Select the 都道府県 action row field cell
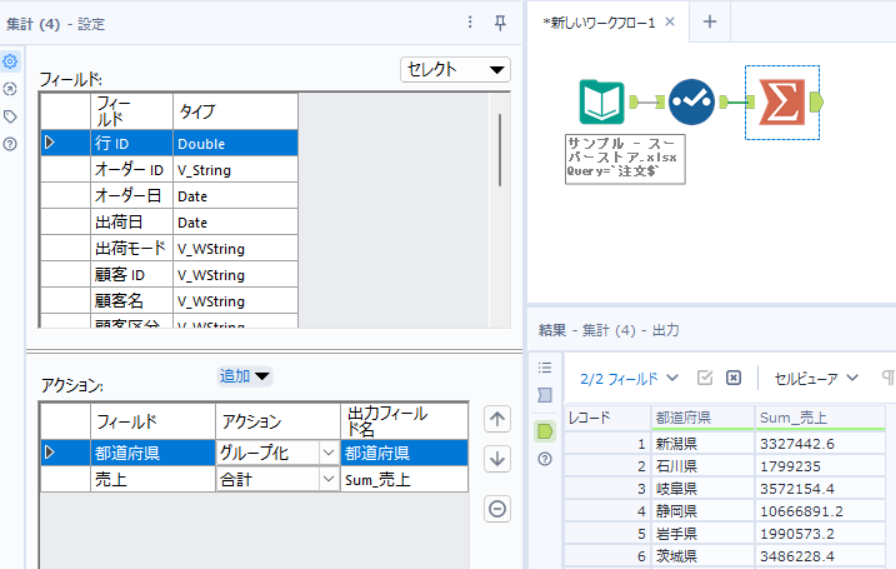 coord(153,453)
